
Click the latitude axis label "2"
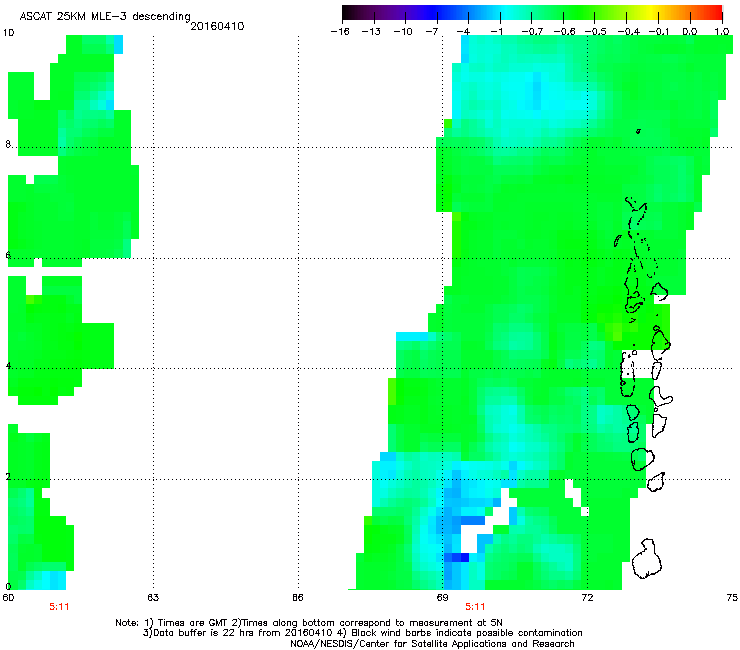[x=8, y=476]
